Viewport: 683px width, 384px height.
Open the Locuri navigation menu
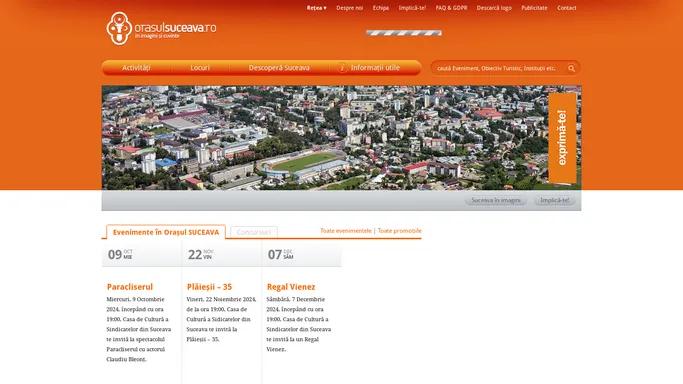200,68
